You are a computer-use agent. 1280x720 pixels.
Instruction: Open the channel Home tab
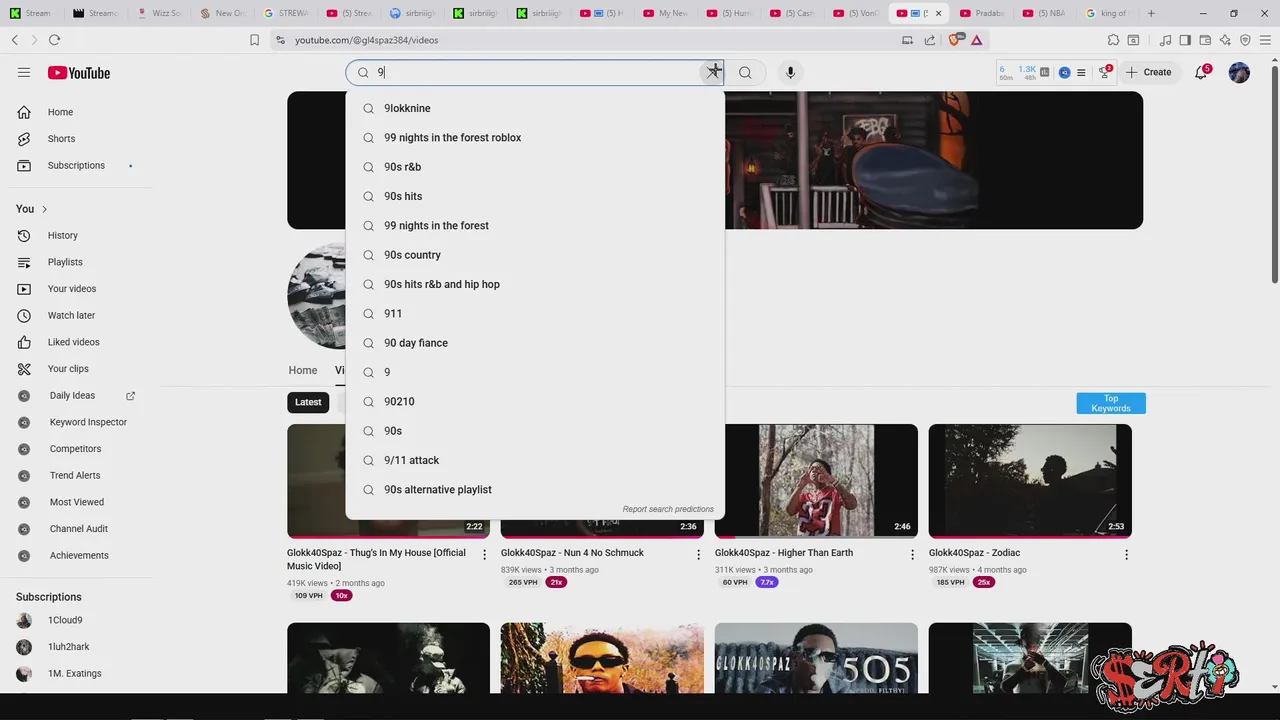tap(303, 370)
